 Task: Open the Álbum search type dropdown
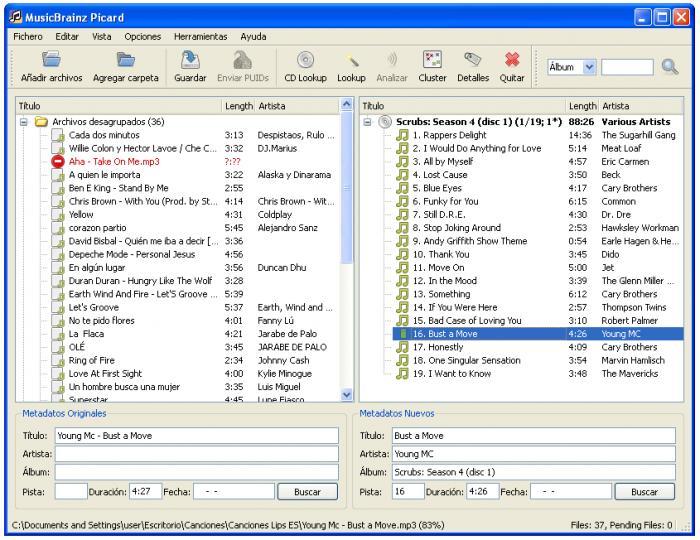[589, 67]
